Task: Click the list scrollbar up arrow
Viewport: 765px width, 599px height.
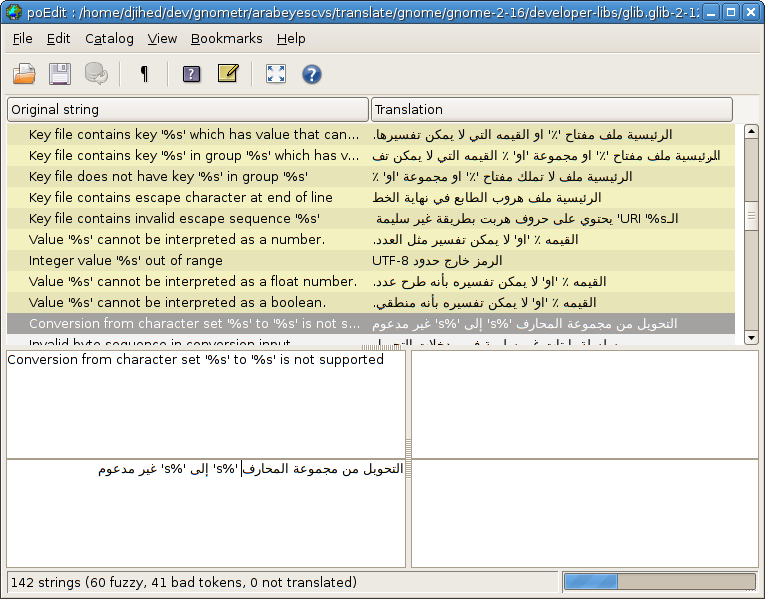Action: (751, 131)
